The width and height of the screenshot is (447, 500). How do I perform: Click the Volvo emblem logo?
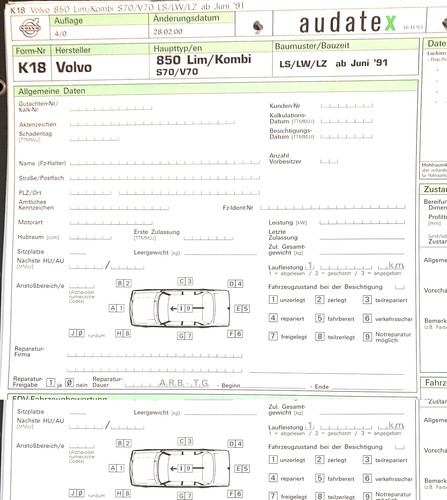tap(30, 28)
